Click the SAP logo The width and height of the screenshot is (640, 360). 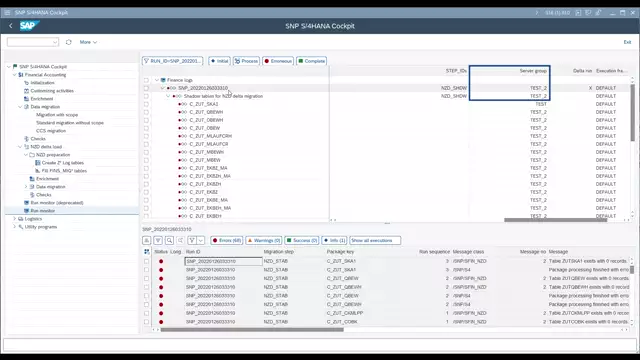[29, 26]
